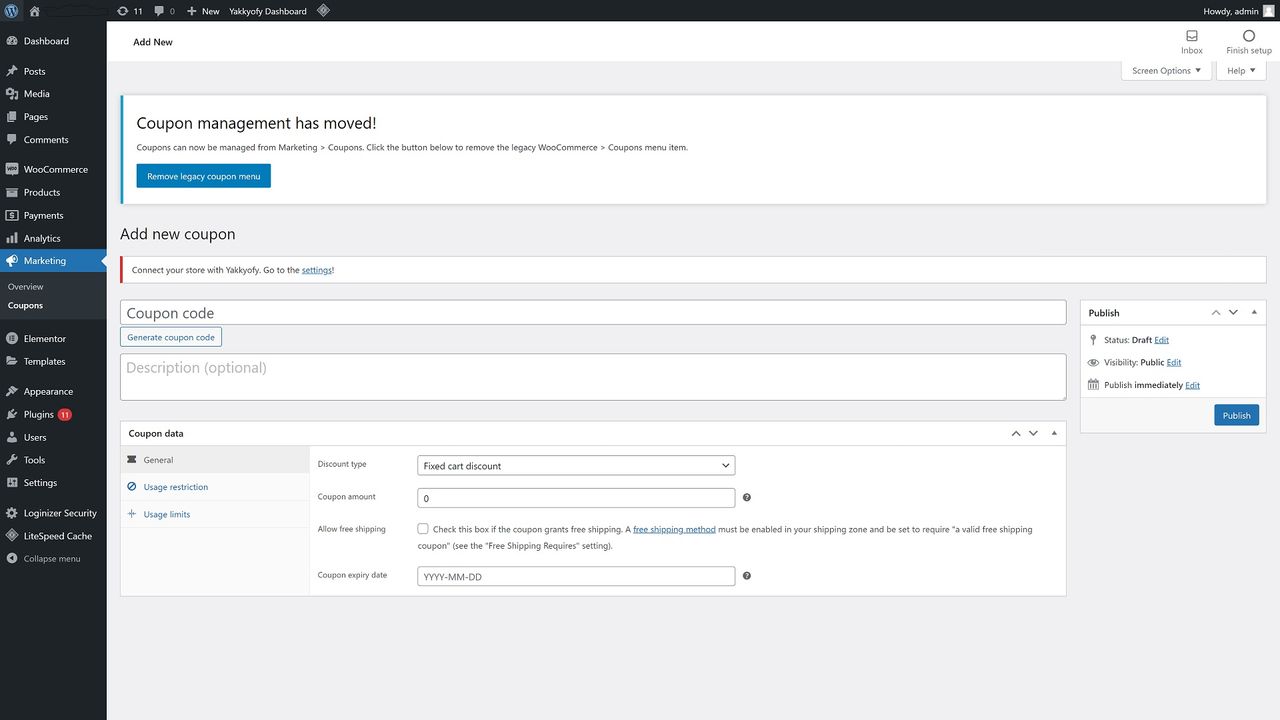Click the Finish setup circle icon
Viewport: 1280px width, 720px height.
point(1249,36)
